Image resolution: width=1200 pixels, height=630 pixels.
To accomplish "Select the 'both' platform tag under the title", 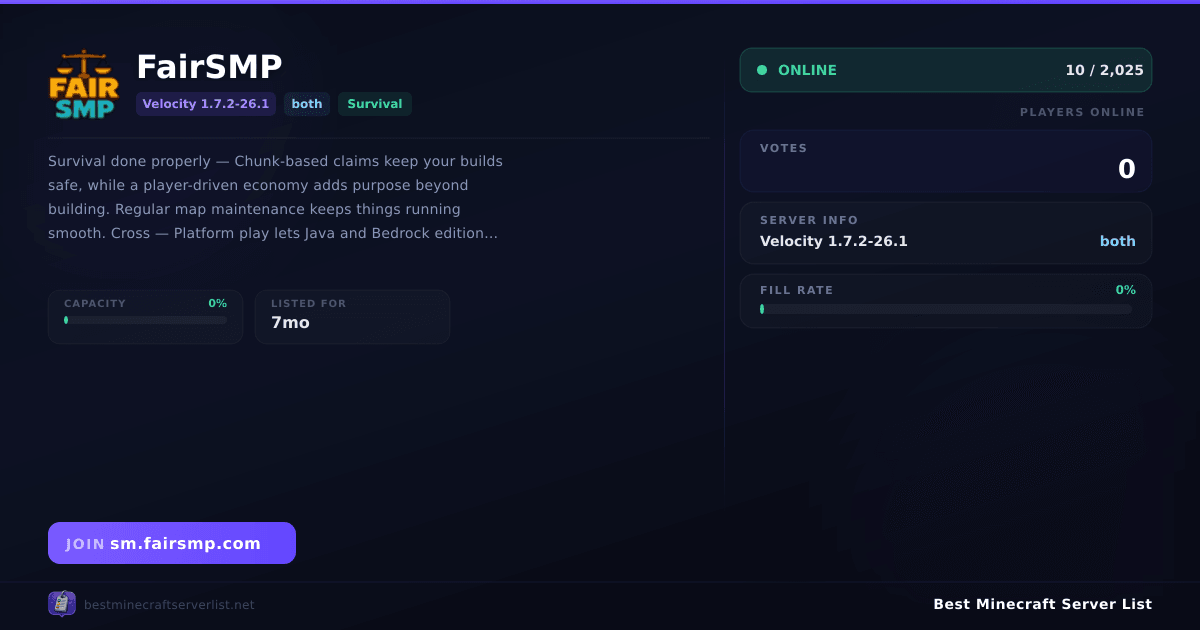I will 307,104.
